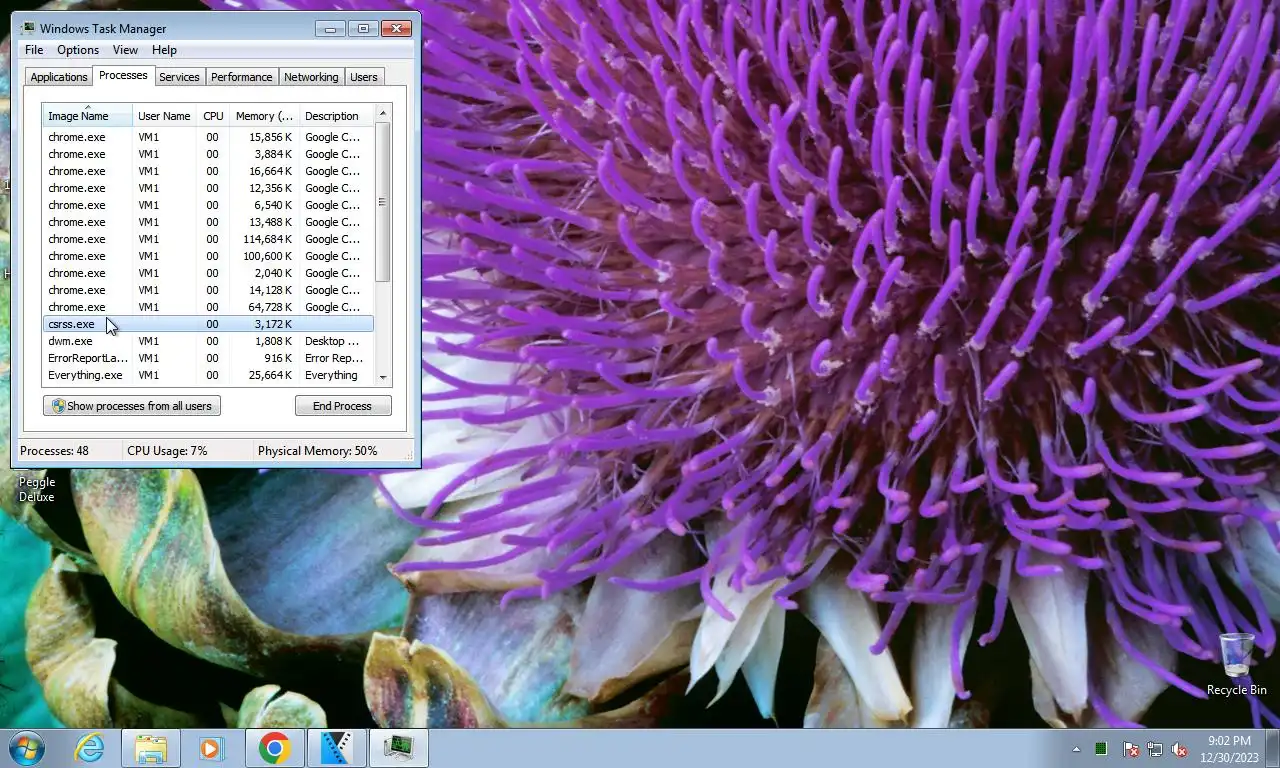Image resolution: width=1280 pixels, height=768 pixels.
Task: Select chrome.exe row using 64,728 K
Action: [208, 307]
